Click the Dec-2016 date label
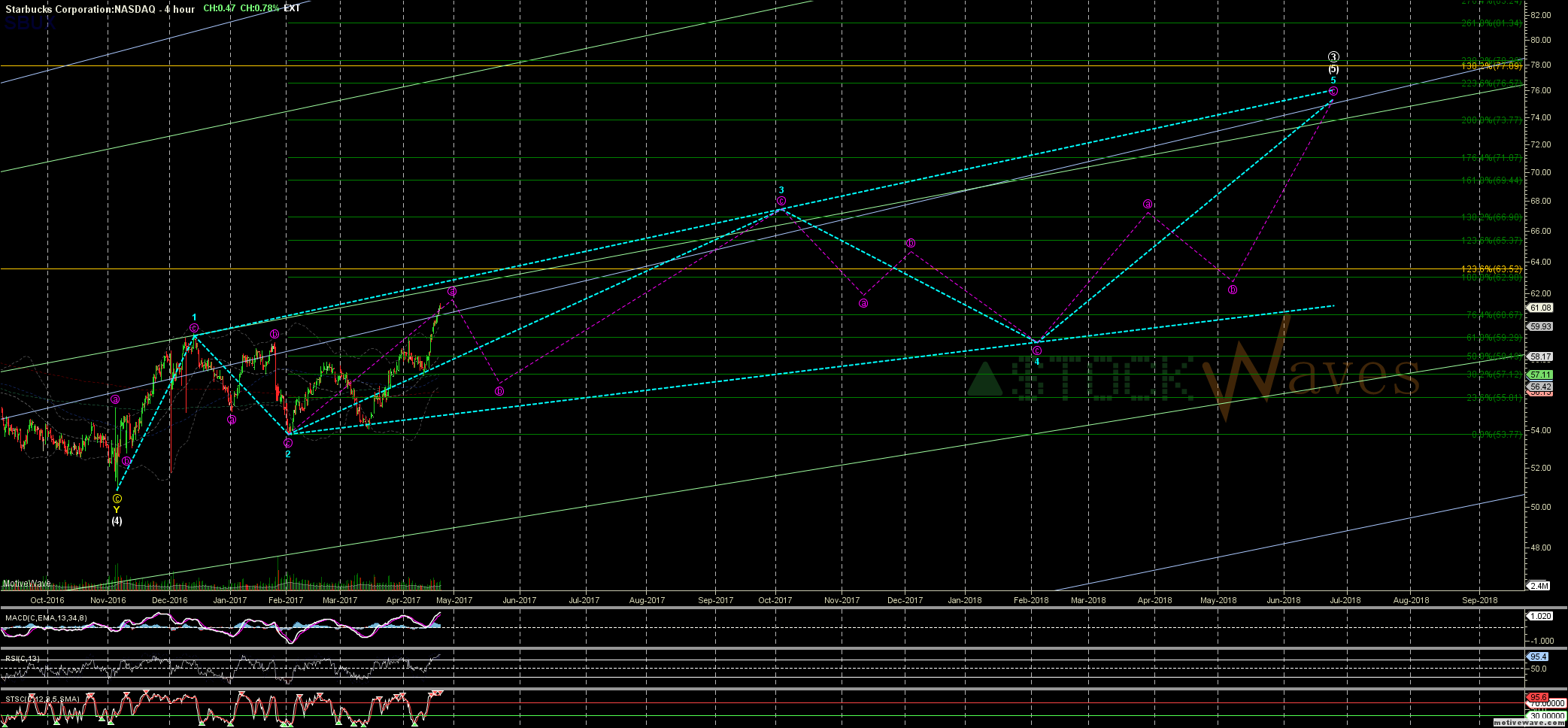1568x728 pixels. point(170,600)
